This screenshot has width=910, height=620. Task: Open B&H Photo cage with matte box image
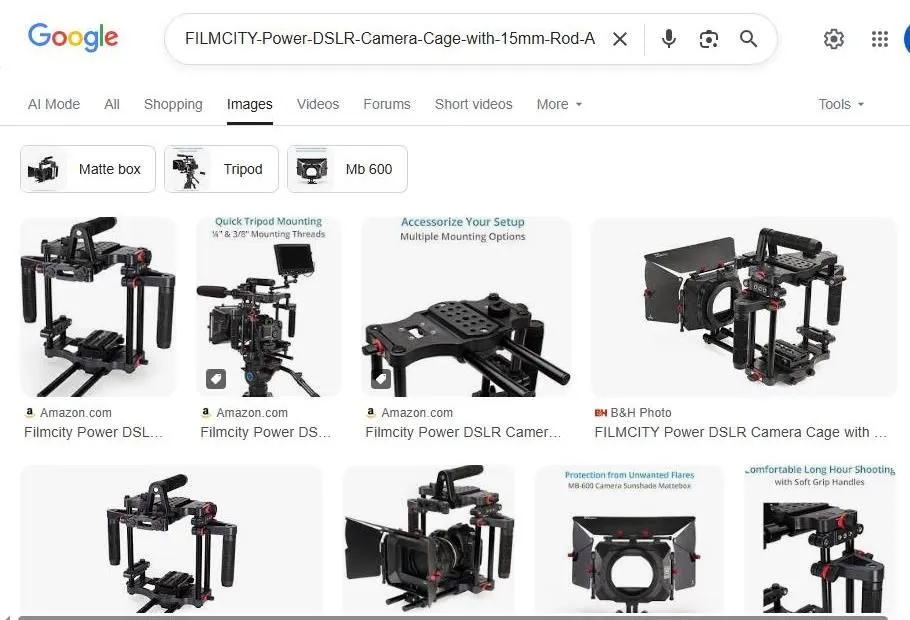744,307
